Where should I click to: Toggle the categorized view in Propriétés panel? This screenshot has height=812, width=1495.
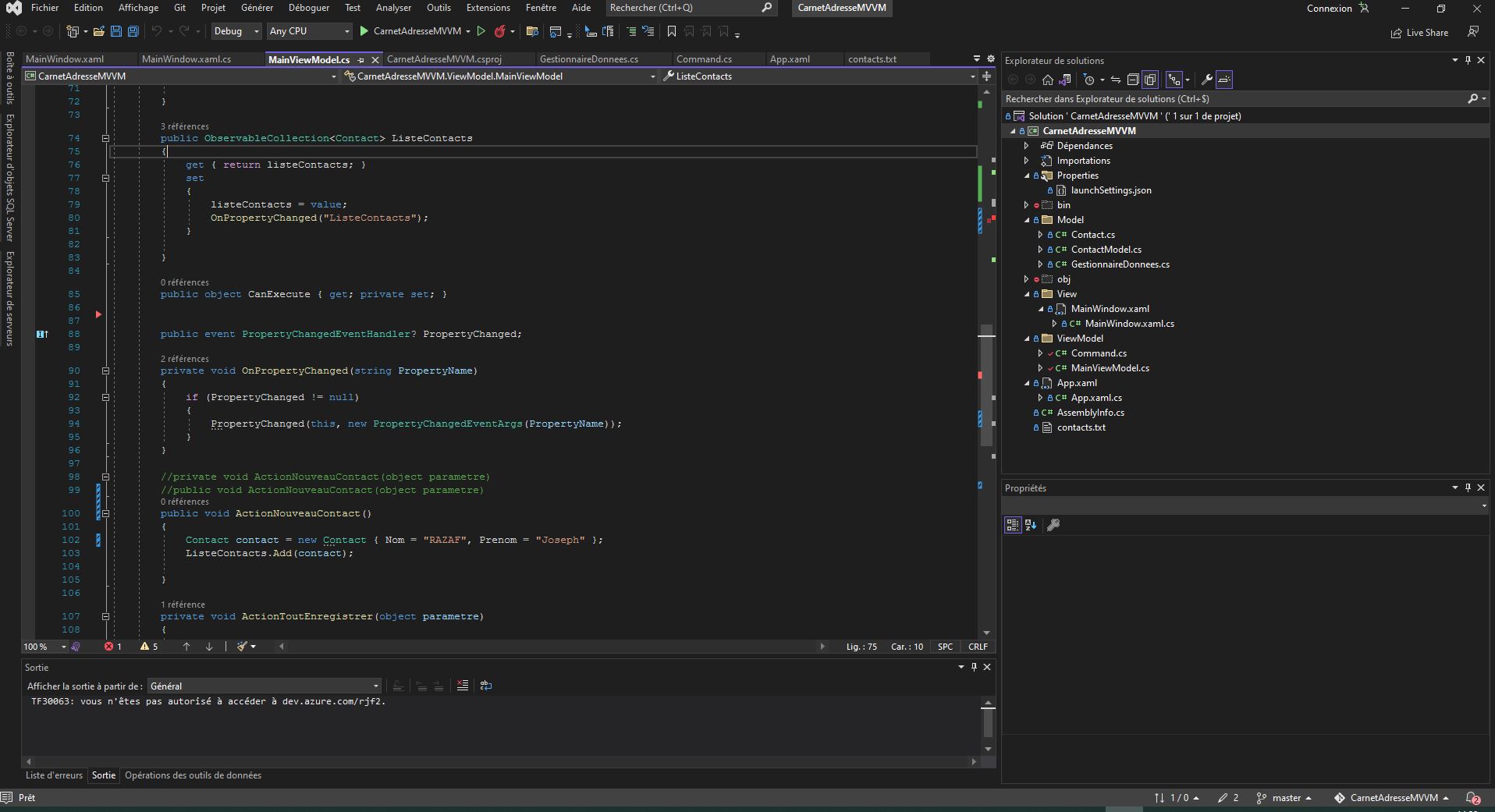[x=1012, y=525]
